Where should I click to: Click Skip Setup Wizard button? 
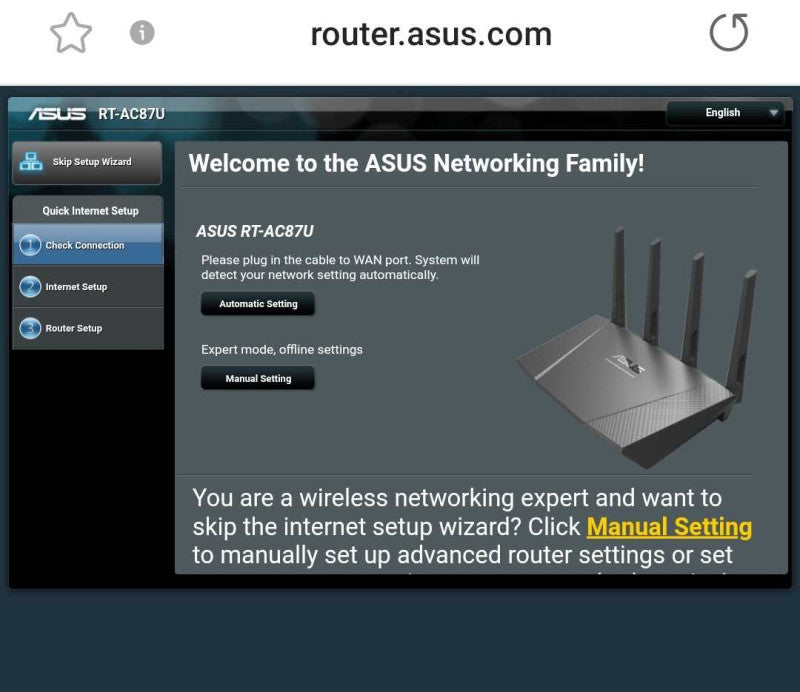pos(87,162)
